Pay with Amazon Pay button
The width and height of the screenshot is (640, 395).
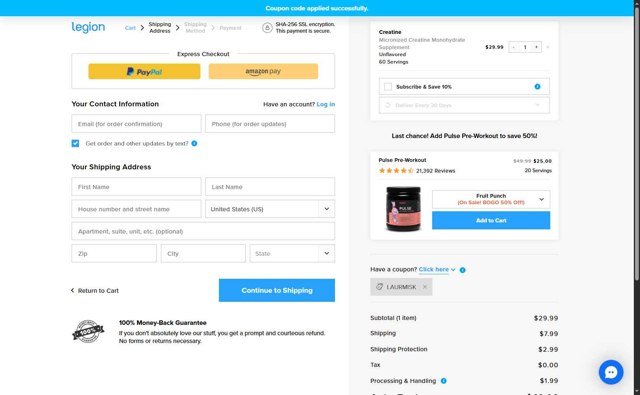click(x=263, y=71)
